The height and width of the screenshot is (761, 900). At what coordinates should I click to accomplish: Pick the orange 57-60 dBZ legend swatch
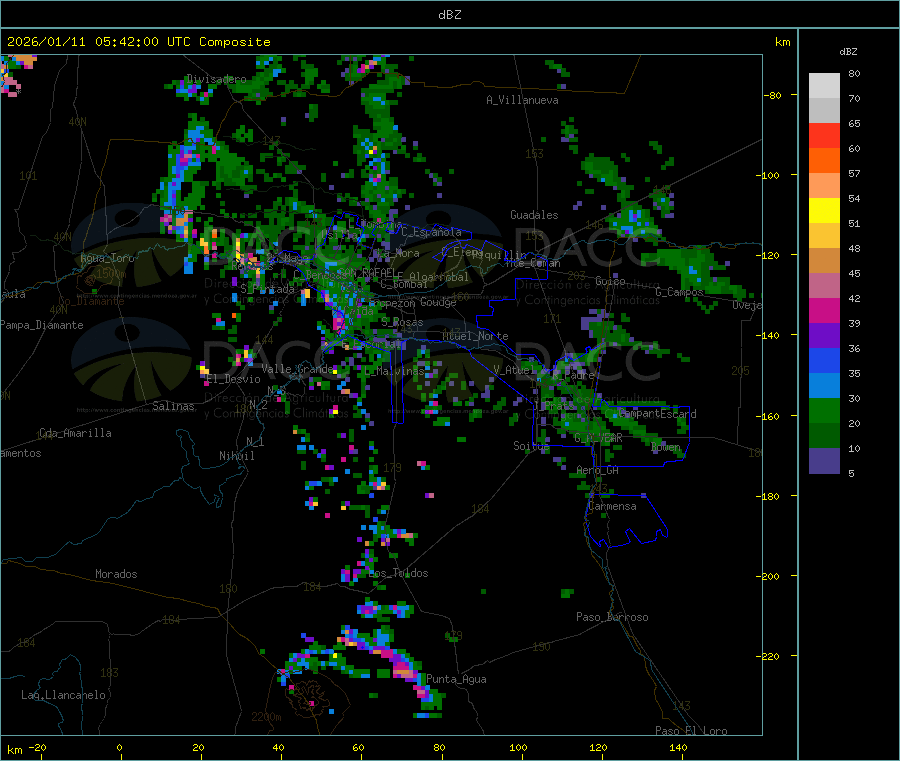(824, 161)
